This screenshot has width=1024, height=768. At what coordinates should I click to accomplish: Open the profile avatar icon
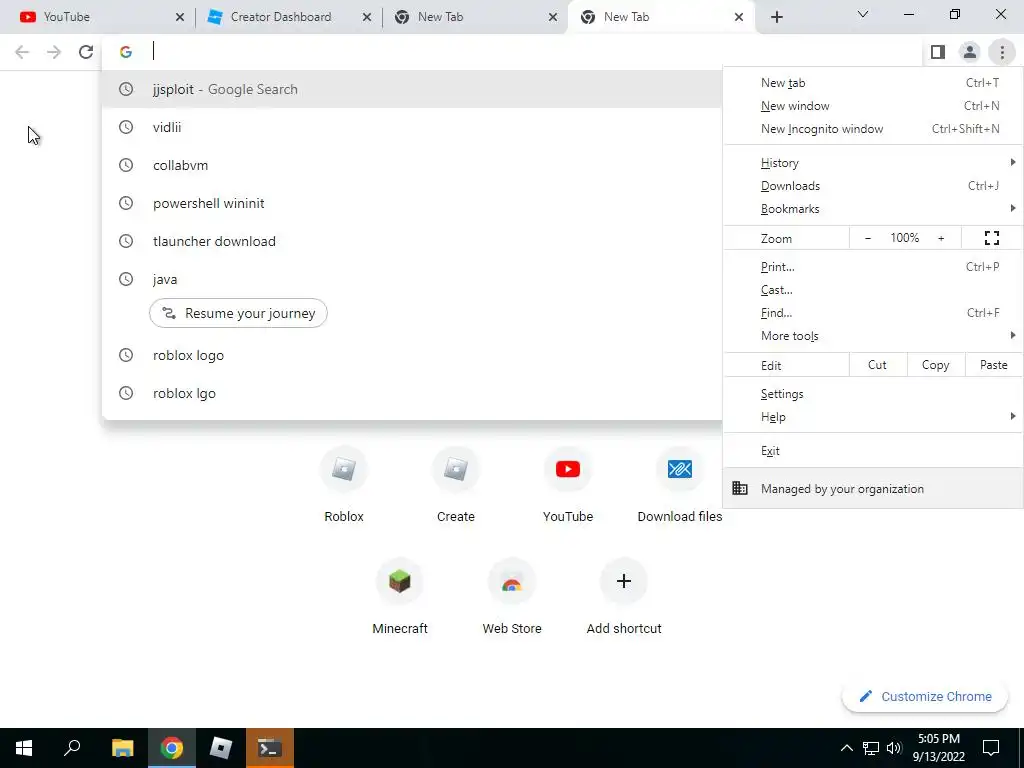(x=970, y=52)
